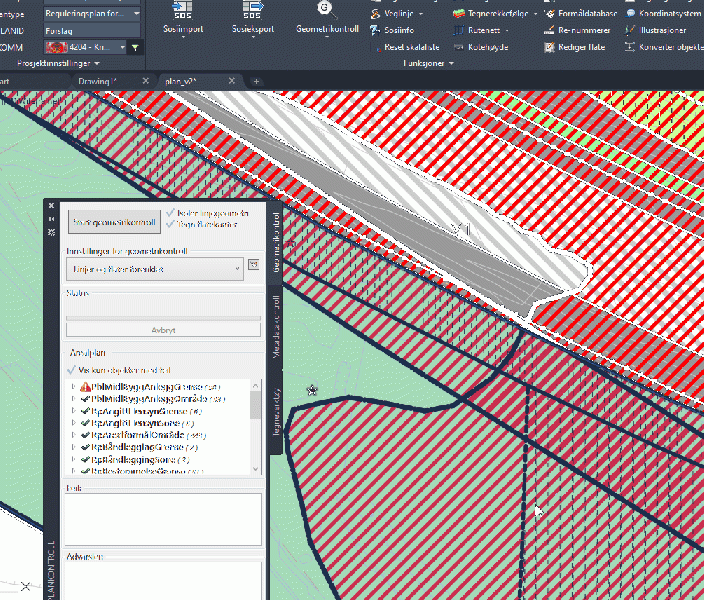Select the second vertical tab in palette
Image resolution: width=704 pixels, height=600 pixels.
(x=276, y=326)
